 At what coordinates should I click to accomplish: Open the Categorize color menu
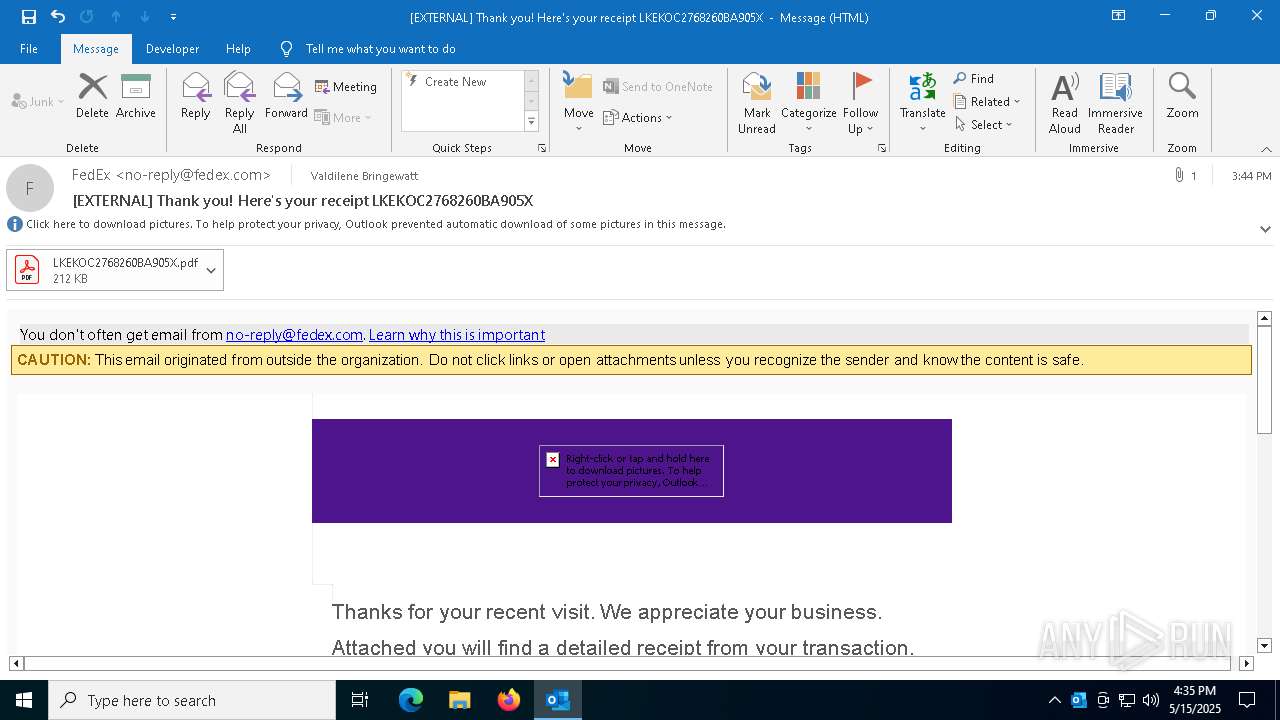tap(808, 103)
